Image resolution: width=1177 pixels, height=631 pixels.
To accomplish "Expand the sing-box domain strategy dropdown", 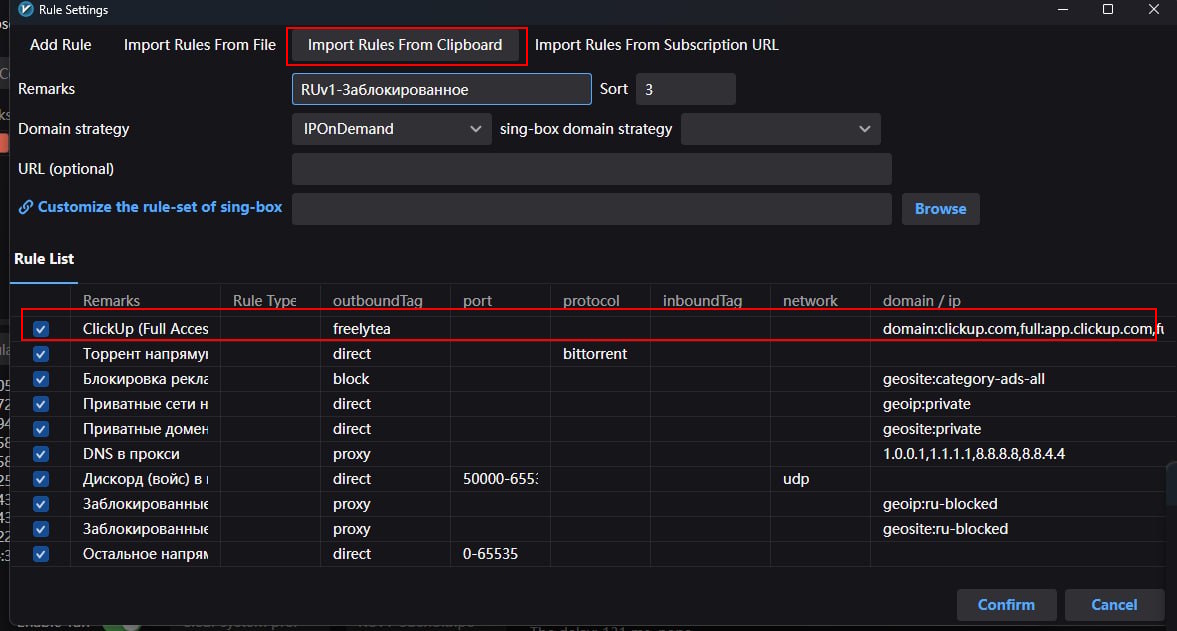I will click(x=780, y=129).
